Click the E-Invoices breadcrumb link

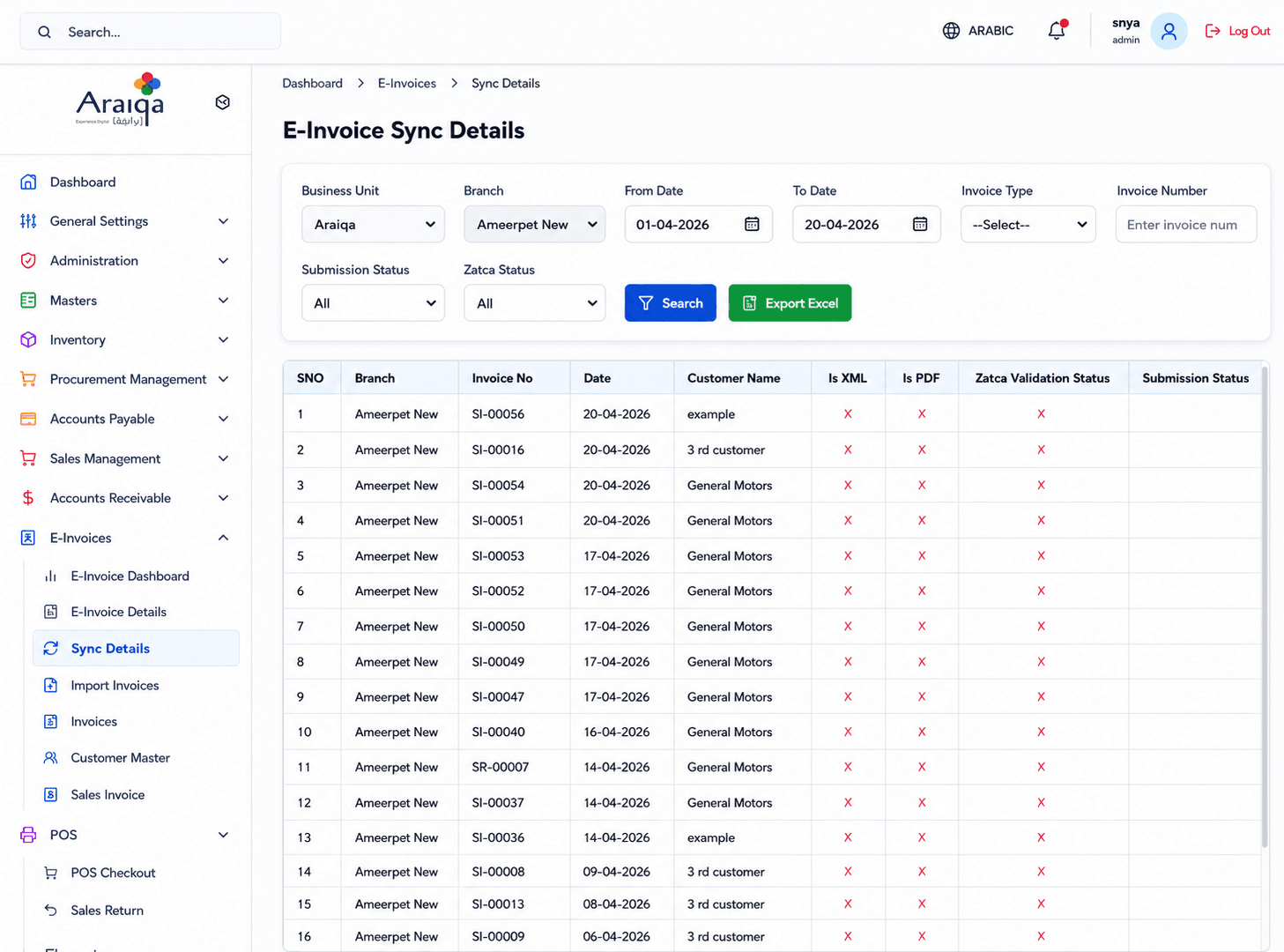pyautogui.click(x=407, y=84)
